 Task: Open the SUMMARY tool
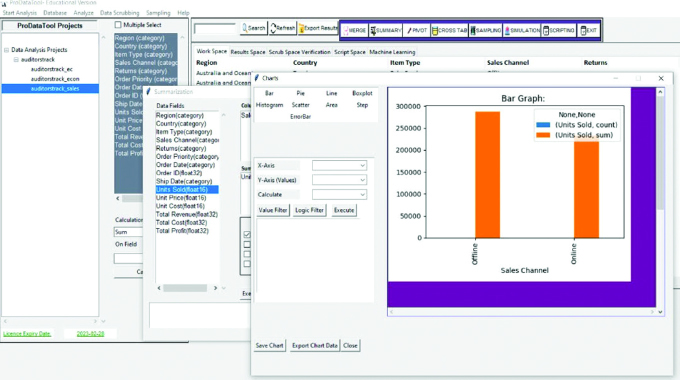386,30
